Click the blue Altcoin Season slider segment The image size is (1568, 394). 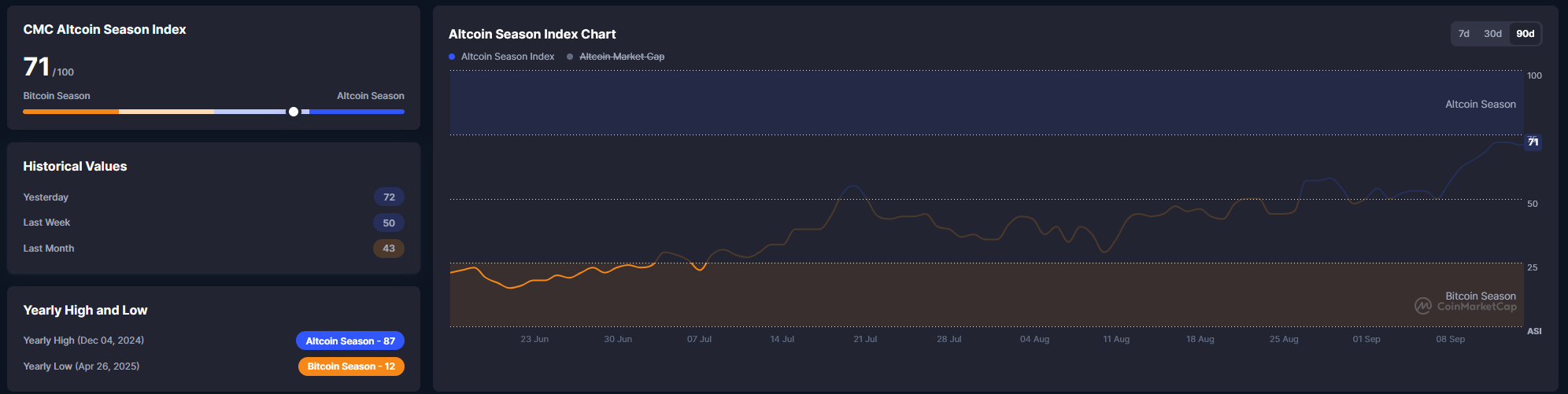(x=357, y=112)
